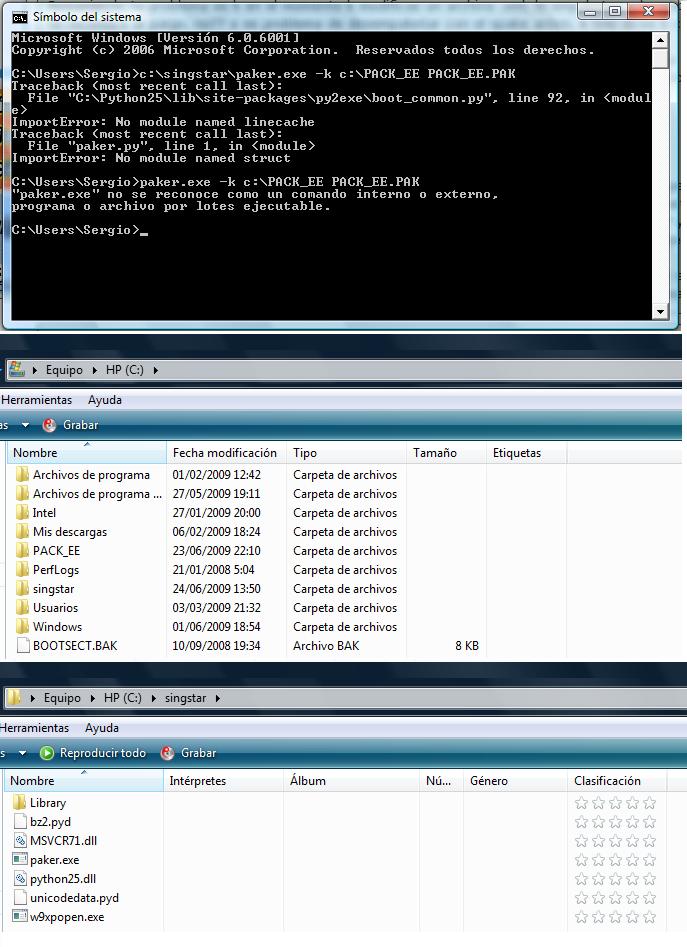Select the singstar folder icon in HP (C:)

point(22,588)
